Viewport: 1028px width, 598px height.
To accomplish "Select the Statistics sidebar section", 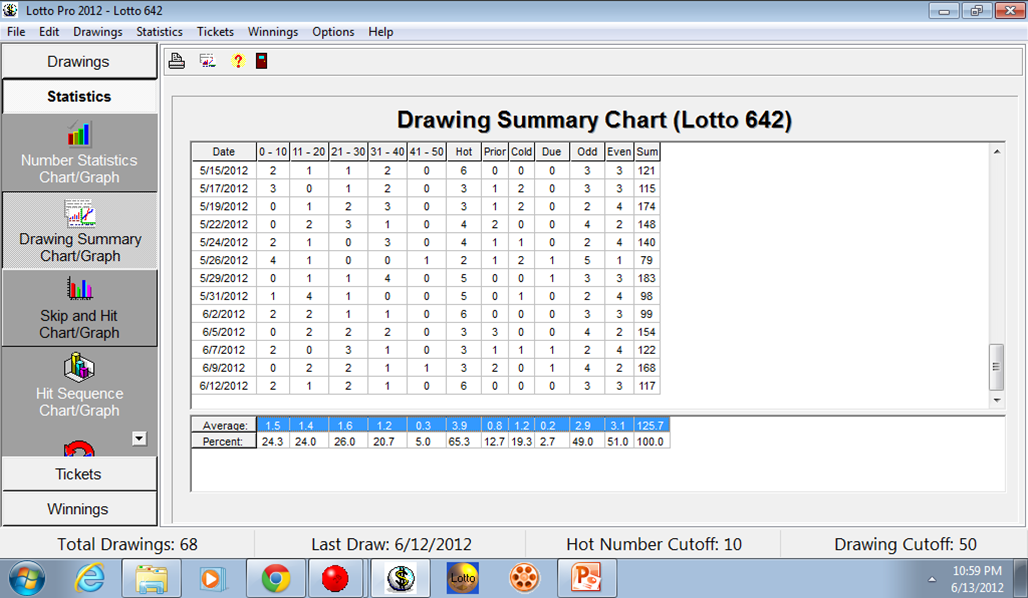I will [x=79, y=96].
